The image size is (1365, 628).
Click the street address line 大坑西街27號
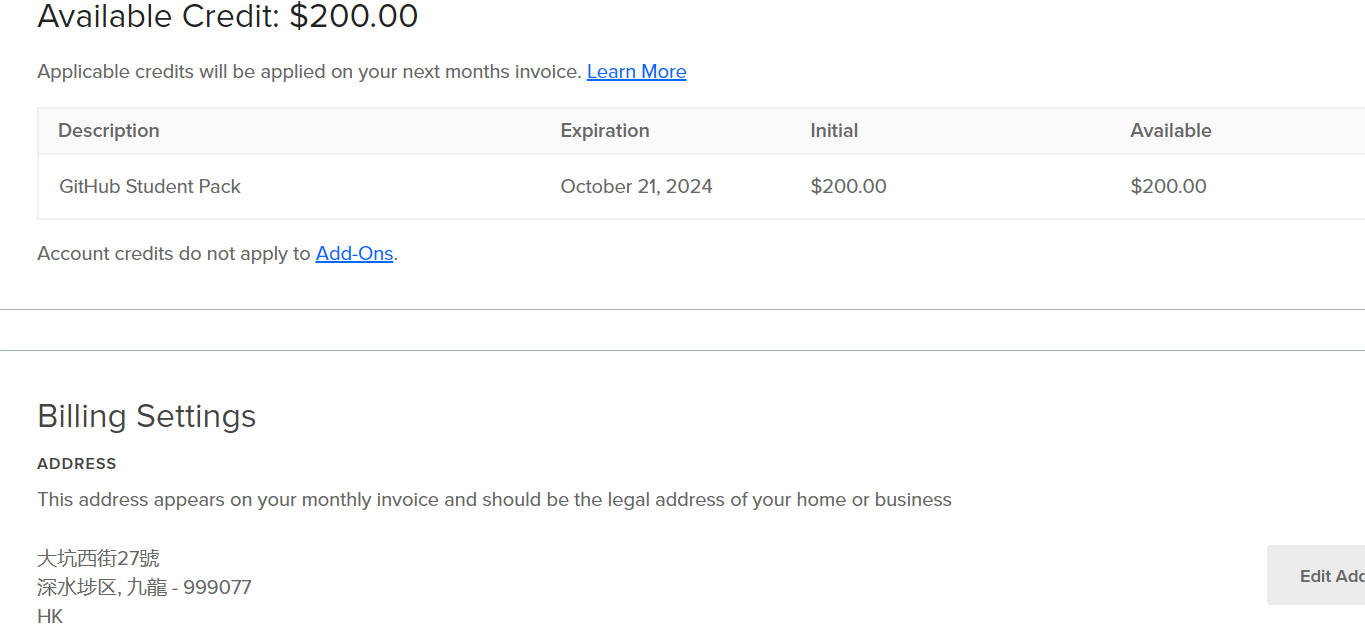click(x=98, y=558)
